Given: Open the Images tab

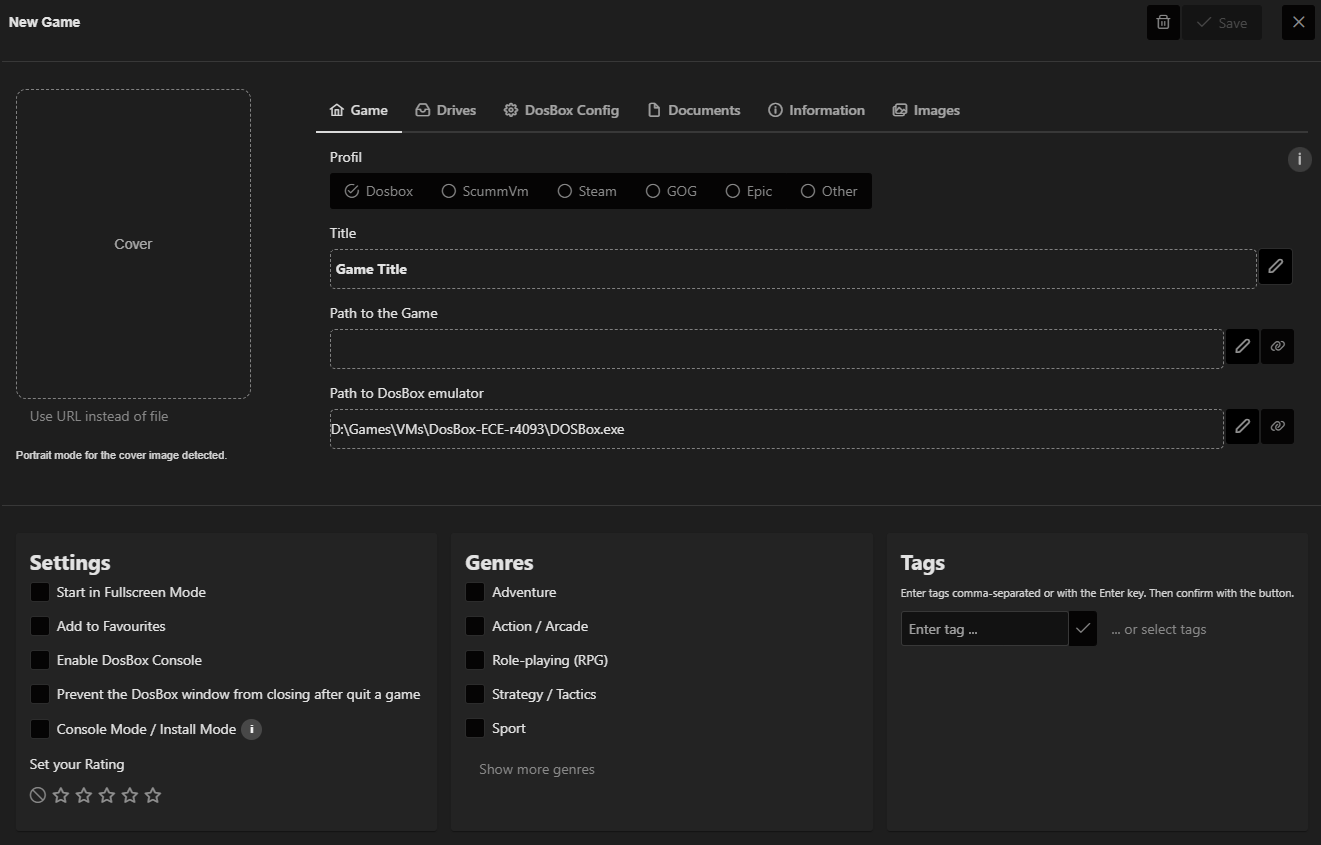Looking at the screenshot, I should [x=926, y=110].
